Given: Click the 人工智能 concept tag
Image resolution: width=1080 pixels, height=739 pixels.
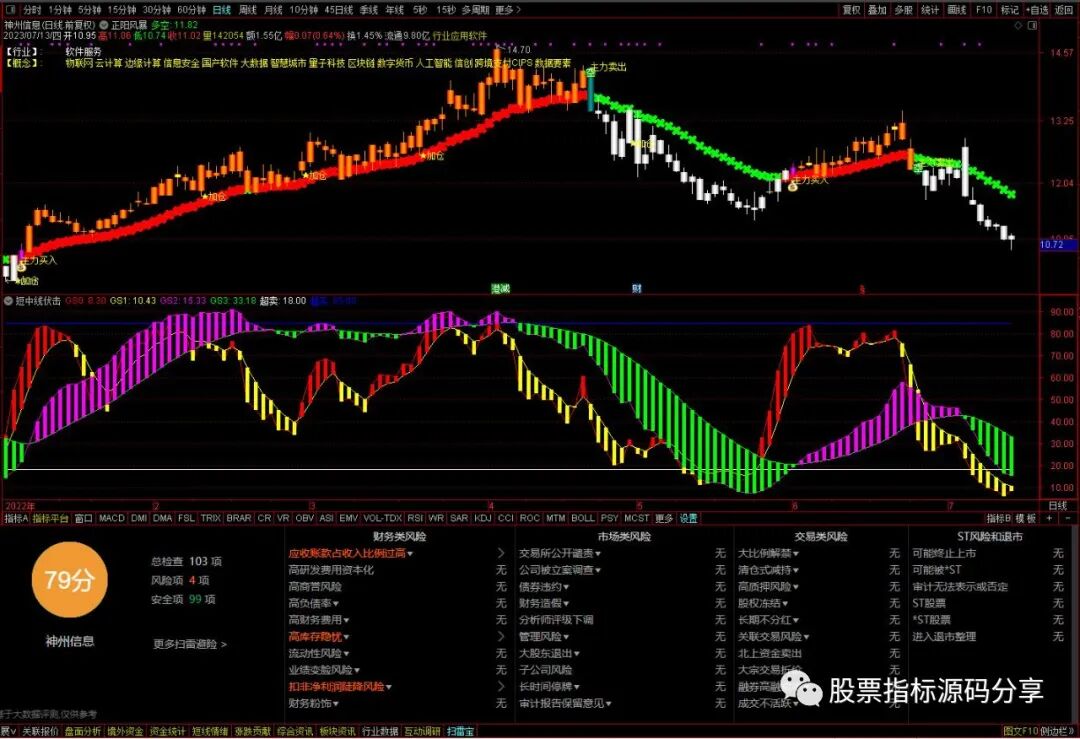Looking at the screenshot, I should [433, 63].
